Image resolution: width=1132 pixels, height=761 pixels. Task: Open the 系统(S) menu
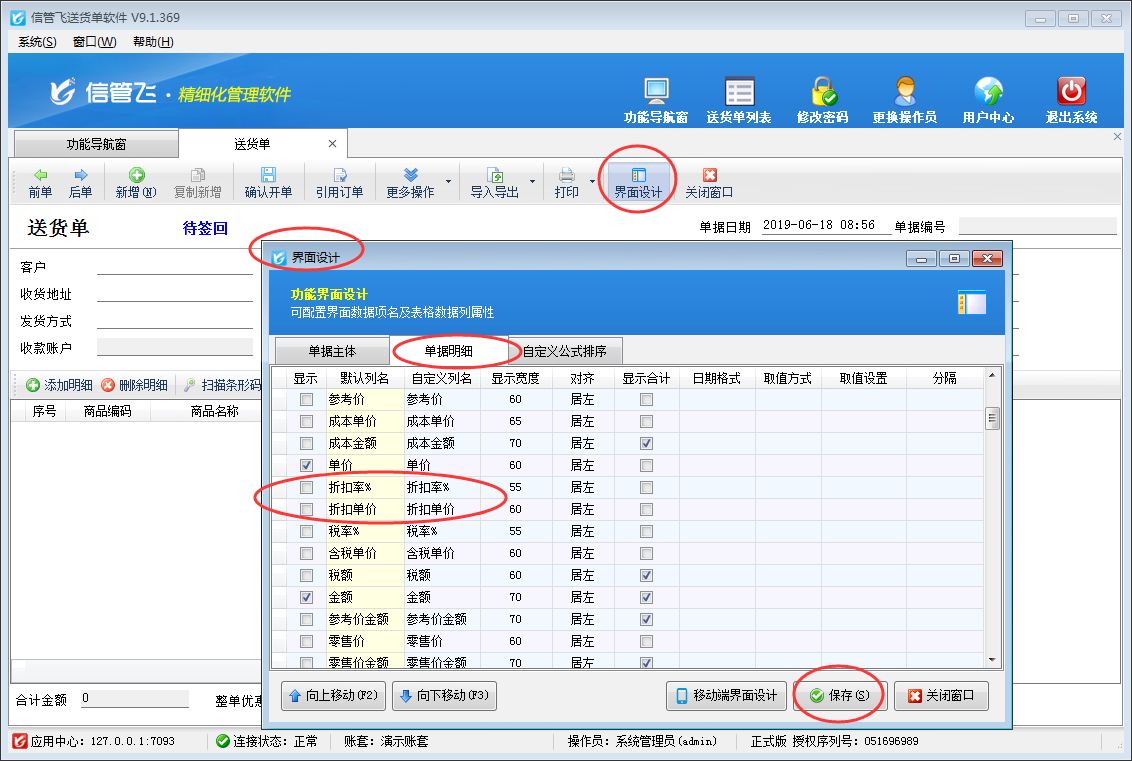point(37,42)
